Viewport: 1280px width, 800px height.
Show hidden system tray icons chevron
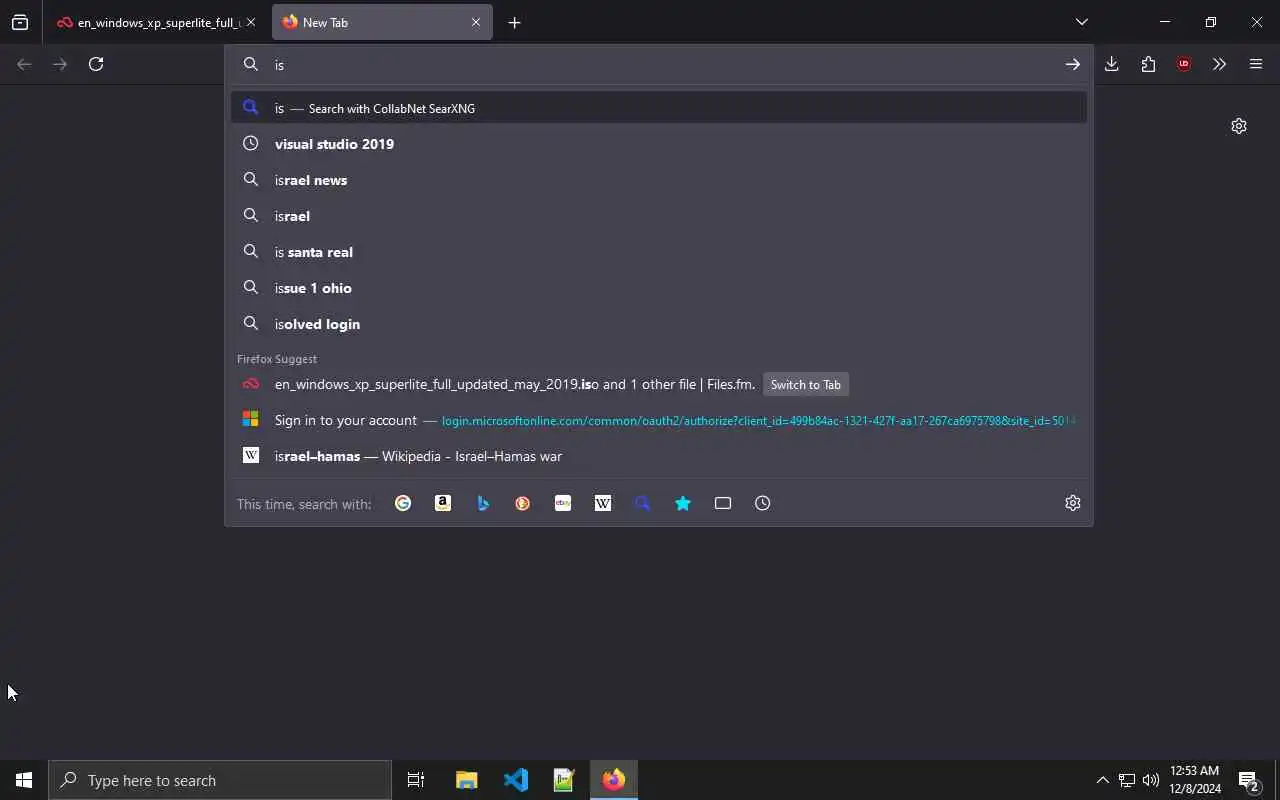pyautogui.click(x=1102, y=780)
